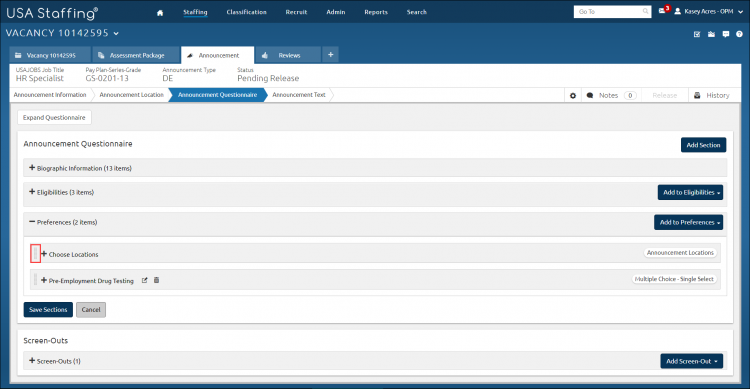Click the Pending Release status text
The height and width of the screenshot is (389, 750).
pos(268,78)
